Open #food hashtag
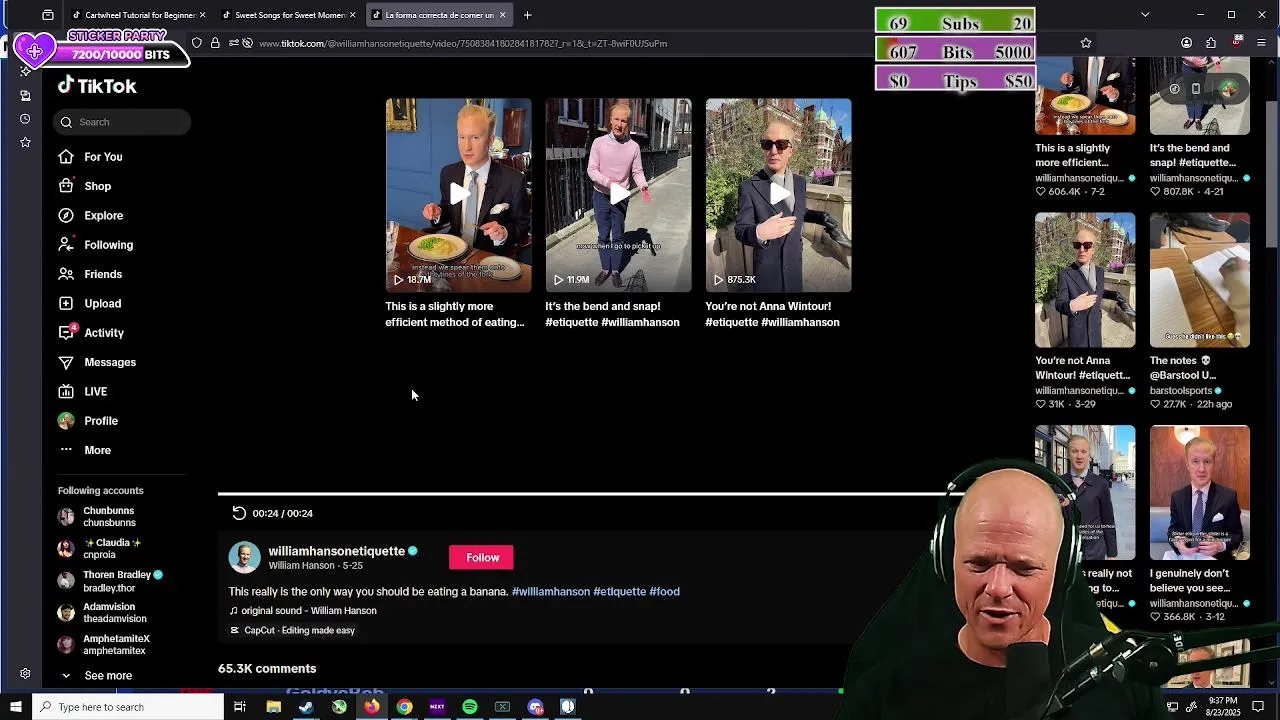 [664, 591]
